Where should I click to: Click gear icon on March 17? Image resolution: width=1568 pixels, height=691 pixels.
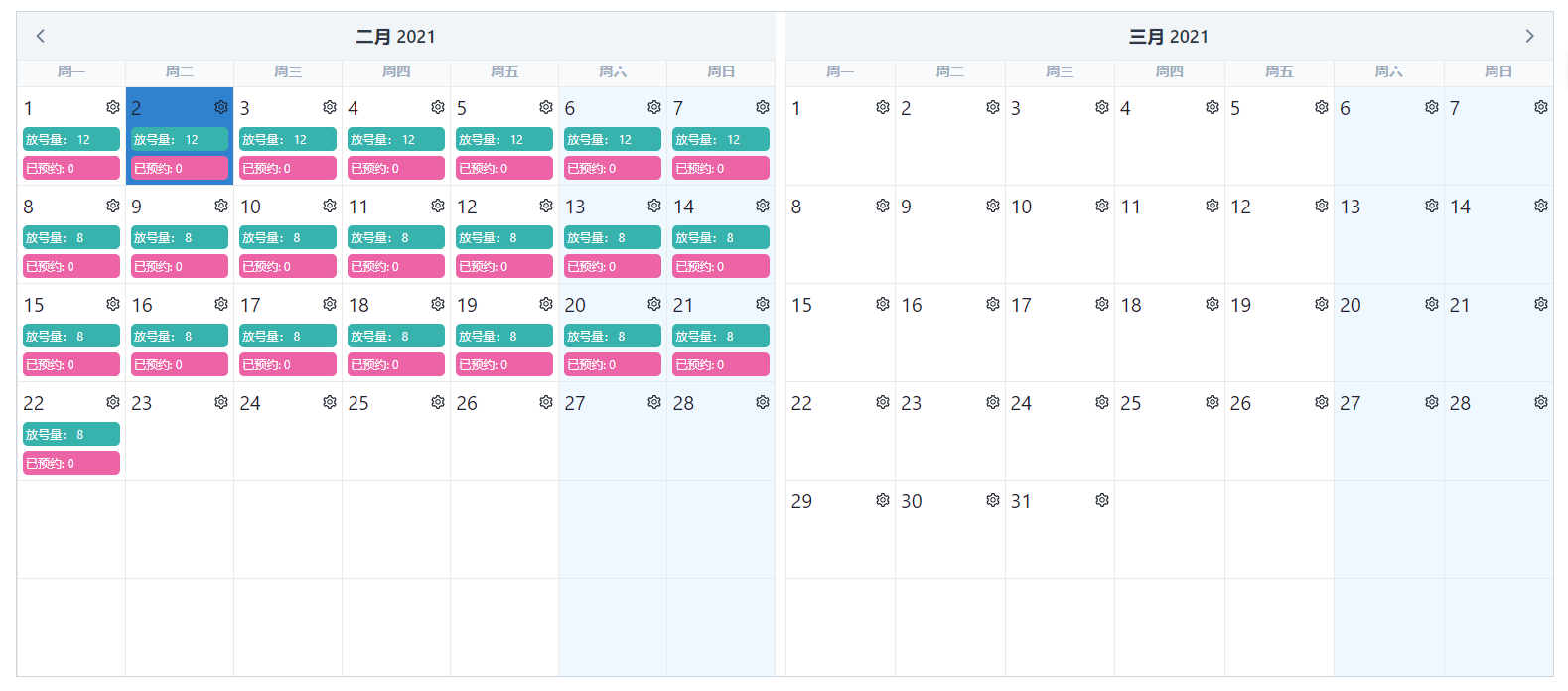(x=1102, y=304)
